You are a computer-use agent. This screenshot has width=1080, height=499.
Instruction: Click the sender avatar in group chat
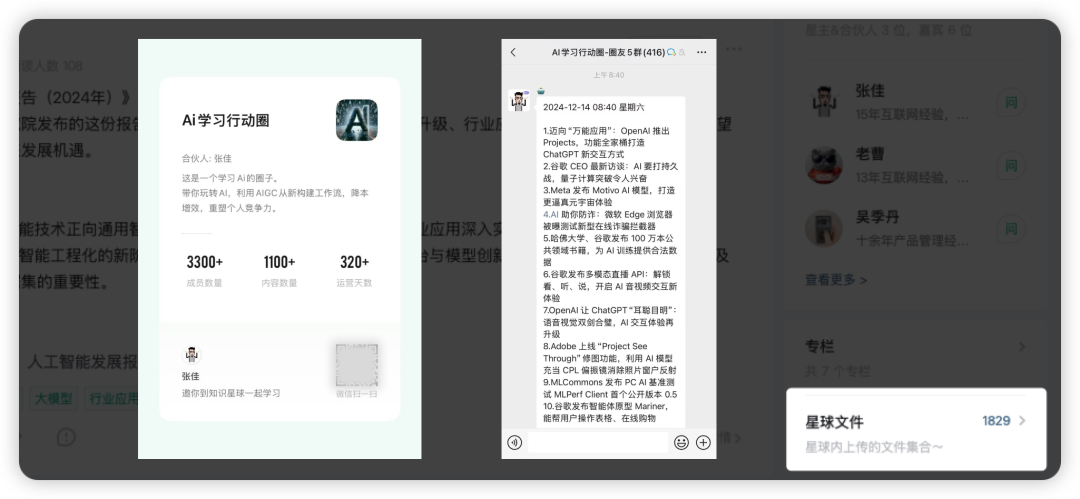(x=519, y=101)
